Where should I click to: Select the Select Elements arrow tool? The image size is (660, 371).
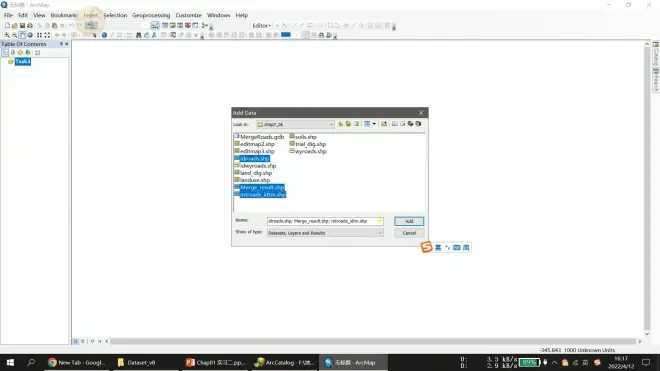pyautogui.click(x=95, y=35)
